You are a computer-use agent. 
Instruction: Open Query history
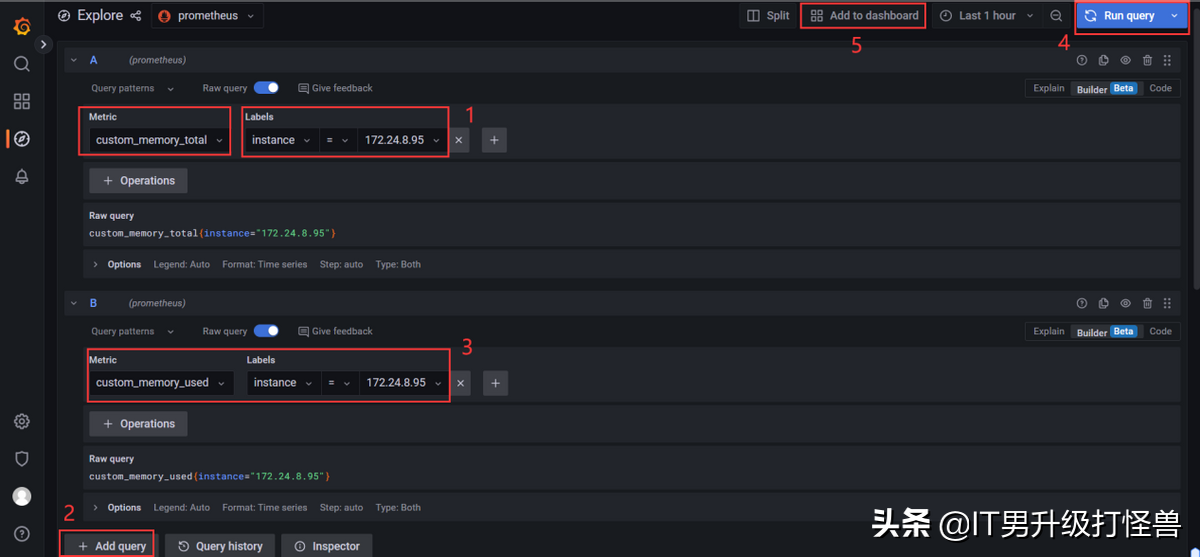[x=220, y=546]
